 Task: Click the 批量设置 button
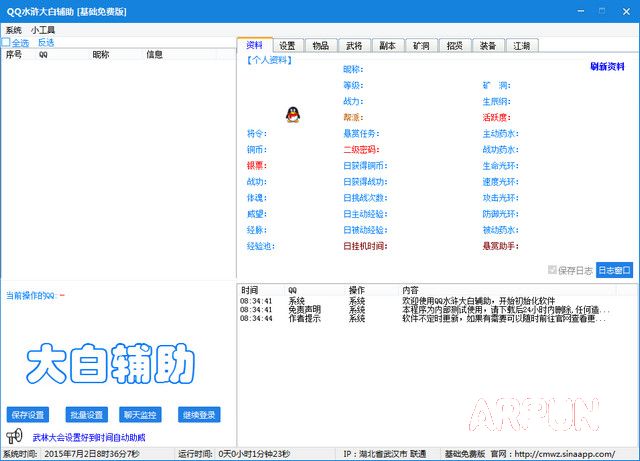coord(87,415)
